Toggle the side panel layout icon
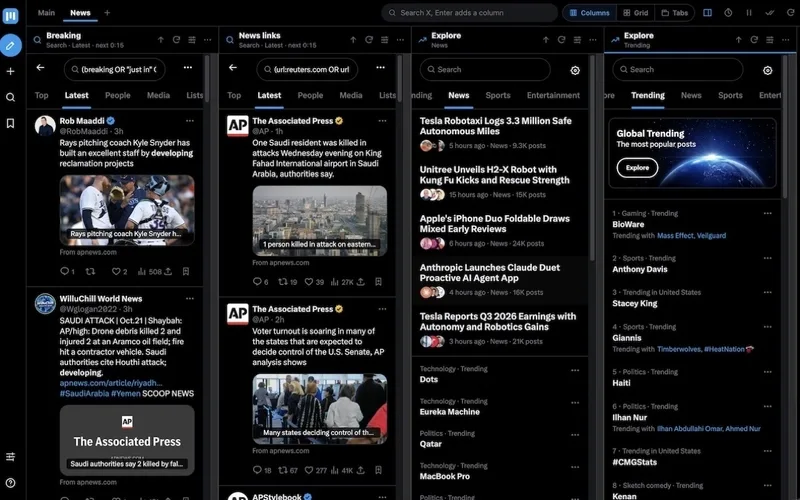Image resolution: width=800 pixels, height=500 pixels. pos(708,13)
